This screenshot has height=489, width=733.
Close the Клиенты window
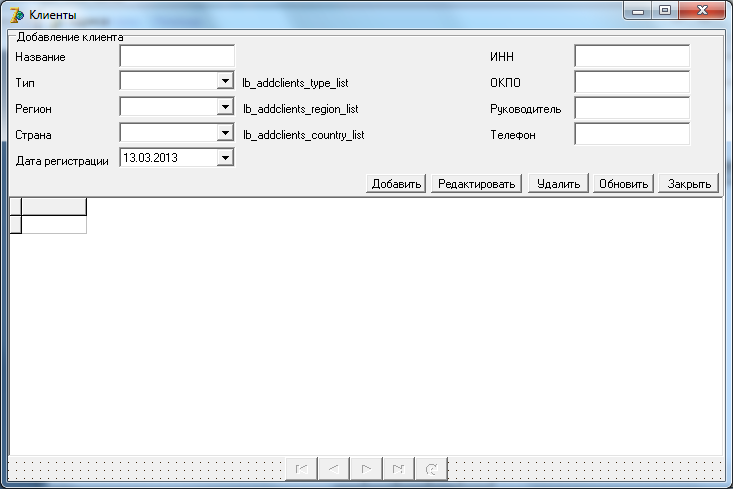702,10
